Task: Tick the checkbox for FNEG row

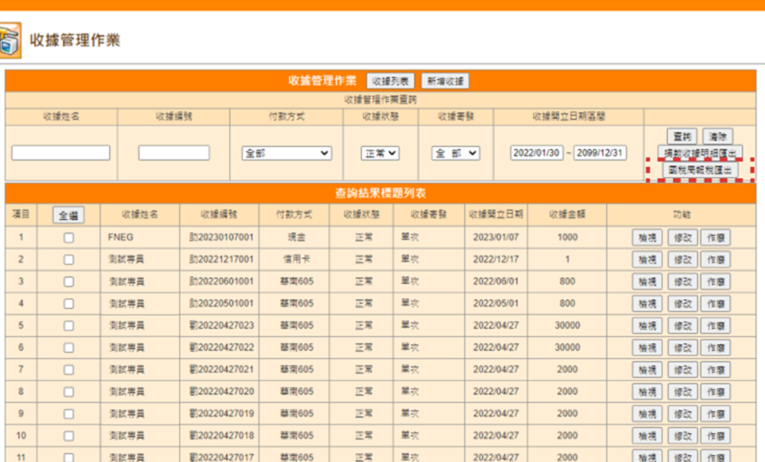Action: coord(69,238)
